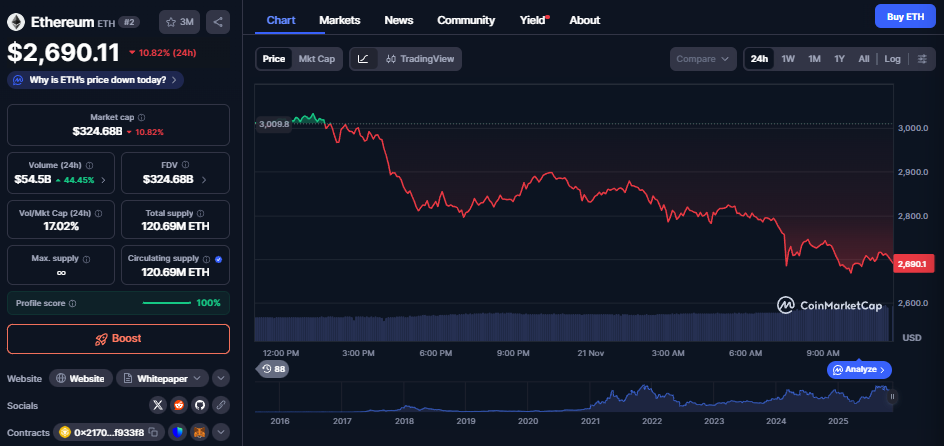Select the 1Y time range
Image resolution: width=944 pixels, height=446 pixels.
[839, 59]
